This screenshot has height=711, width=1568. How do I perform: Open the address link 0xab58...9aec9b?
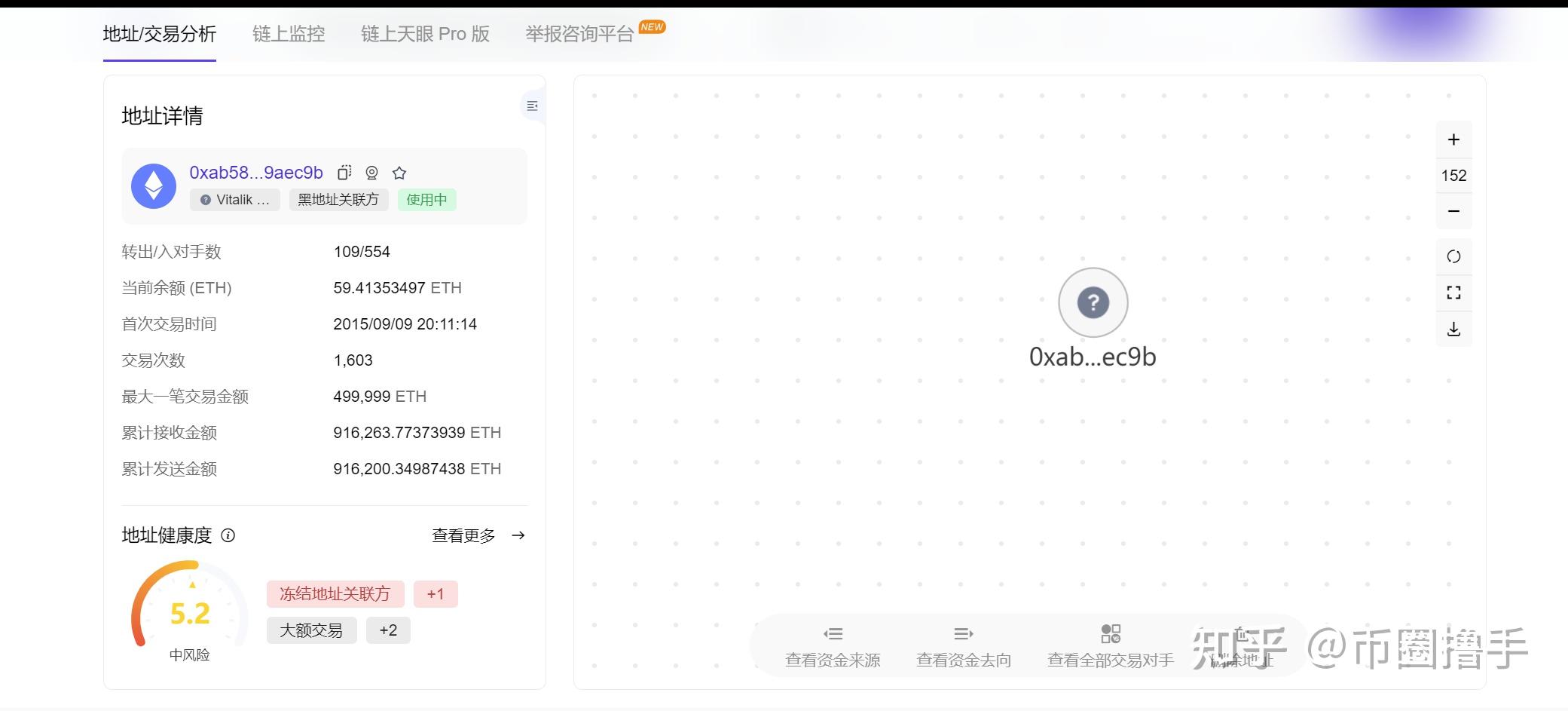[256, 173]
